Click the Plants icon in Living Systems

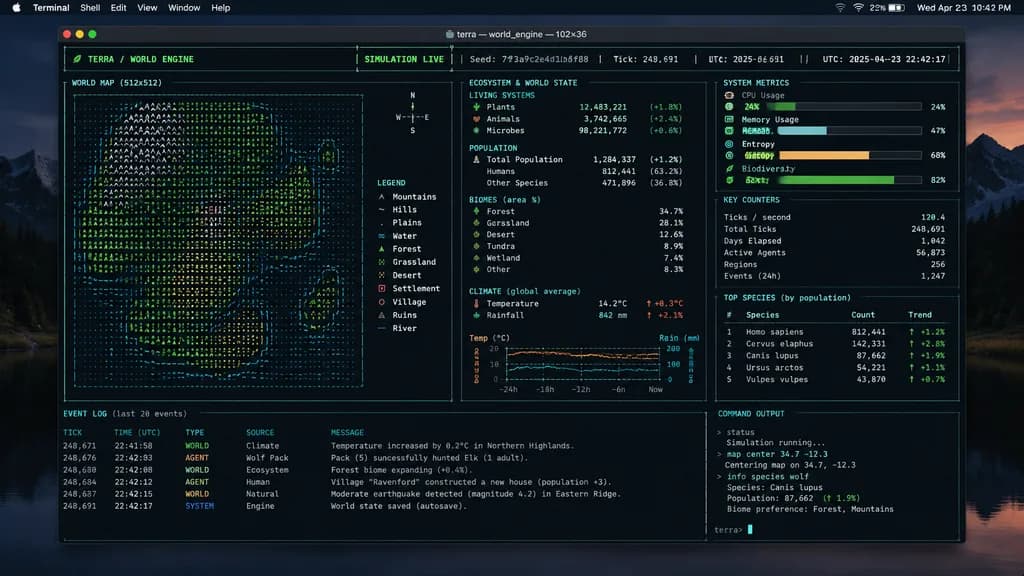click(x=476, y=107)
